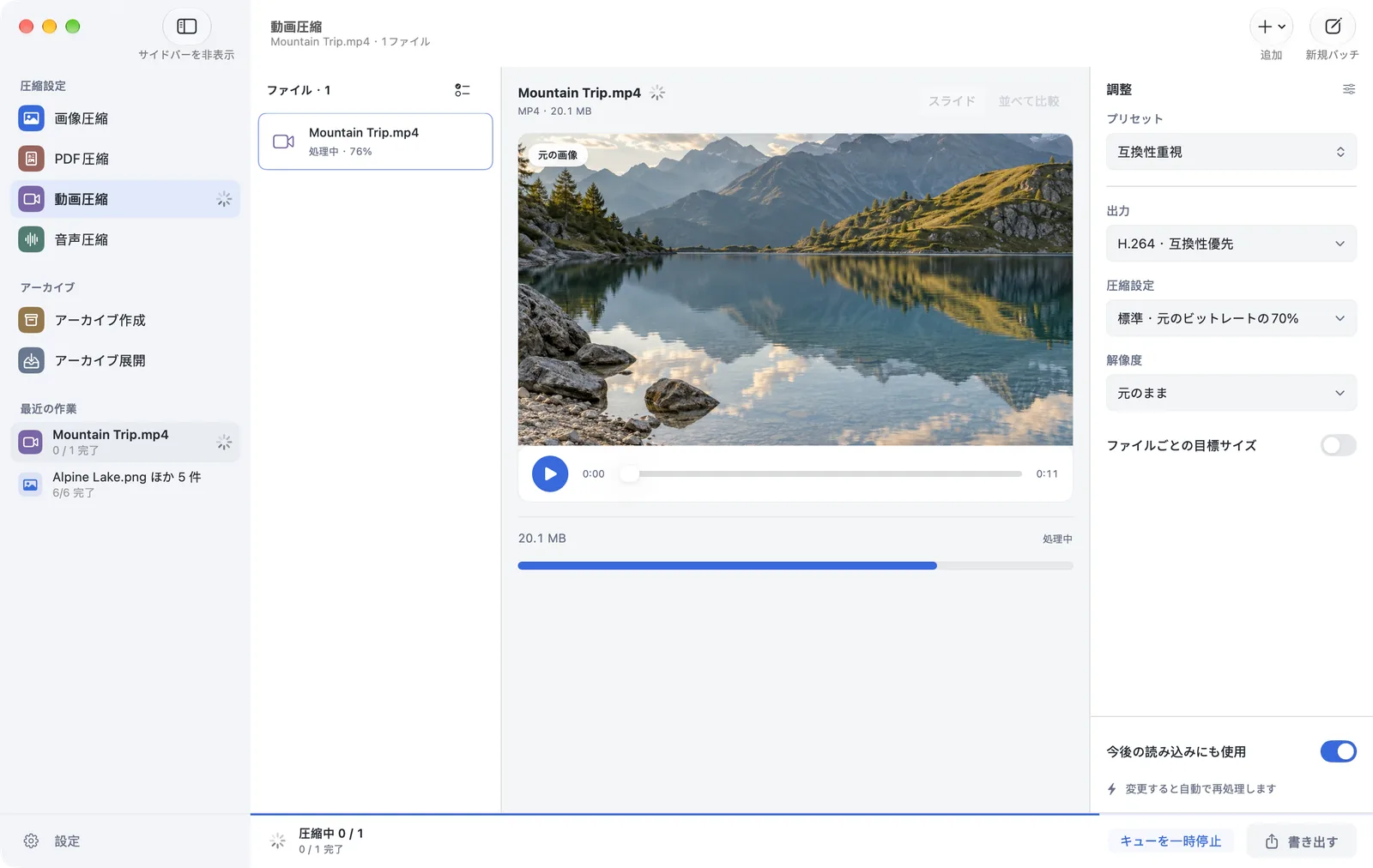The image size is (1373, 868).
Task: Click the mountain lake video preview image
Action: point(795,289)
